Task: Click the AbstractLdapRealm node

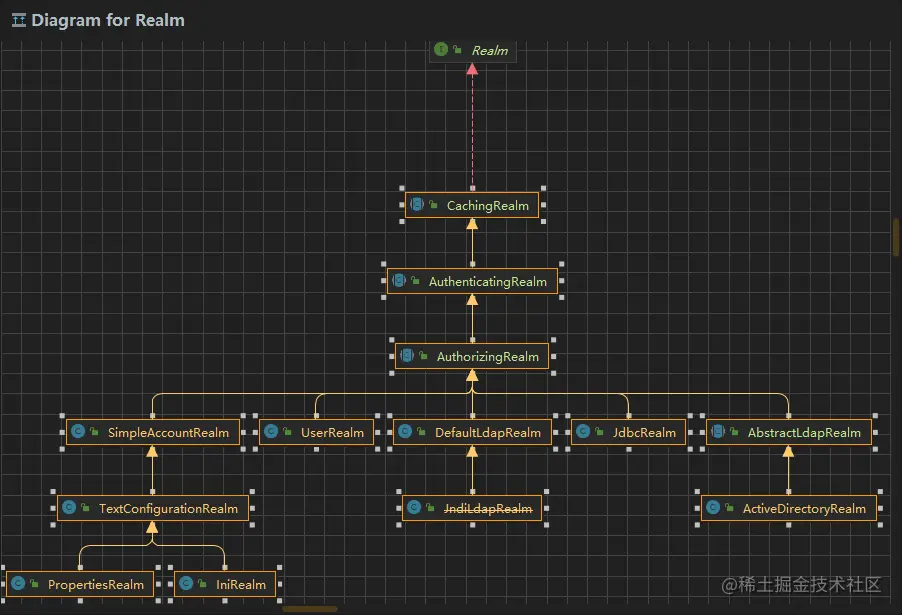Action: click(x=789, y=433)
